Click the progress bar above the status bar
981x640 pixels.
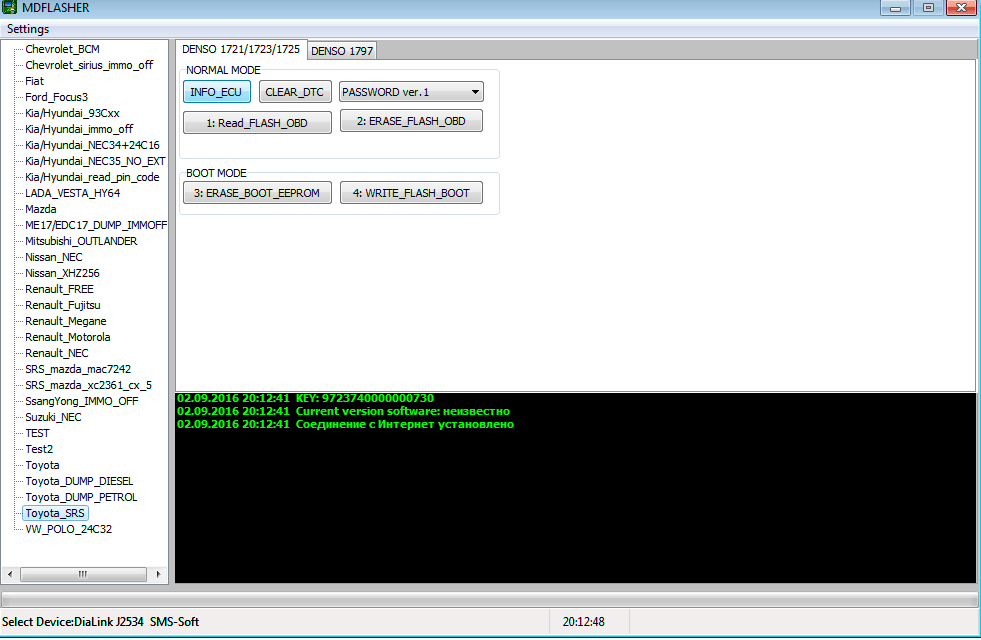pyautogui.click(x=490, y=599)
